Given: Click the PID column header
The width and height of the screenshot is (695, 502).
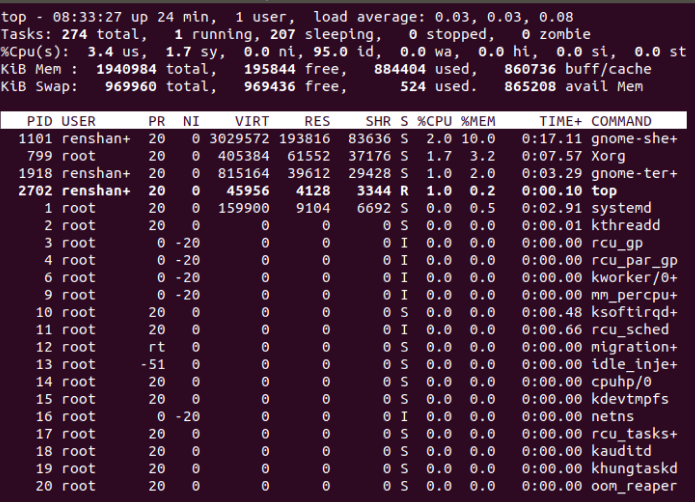Looking at the screenshot, I should [x=39, y=121].
